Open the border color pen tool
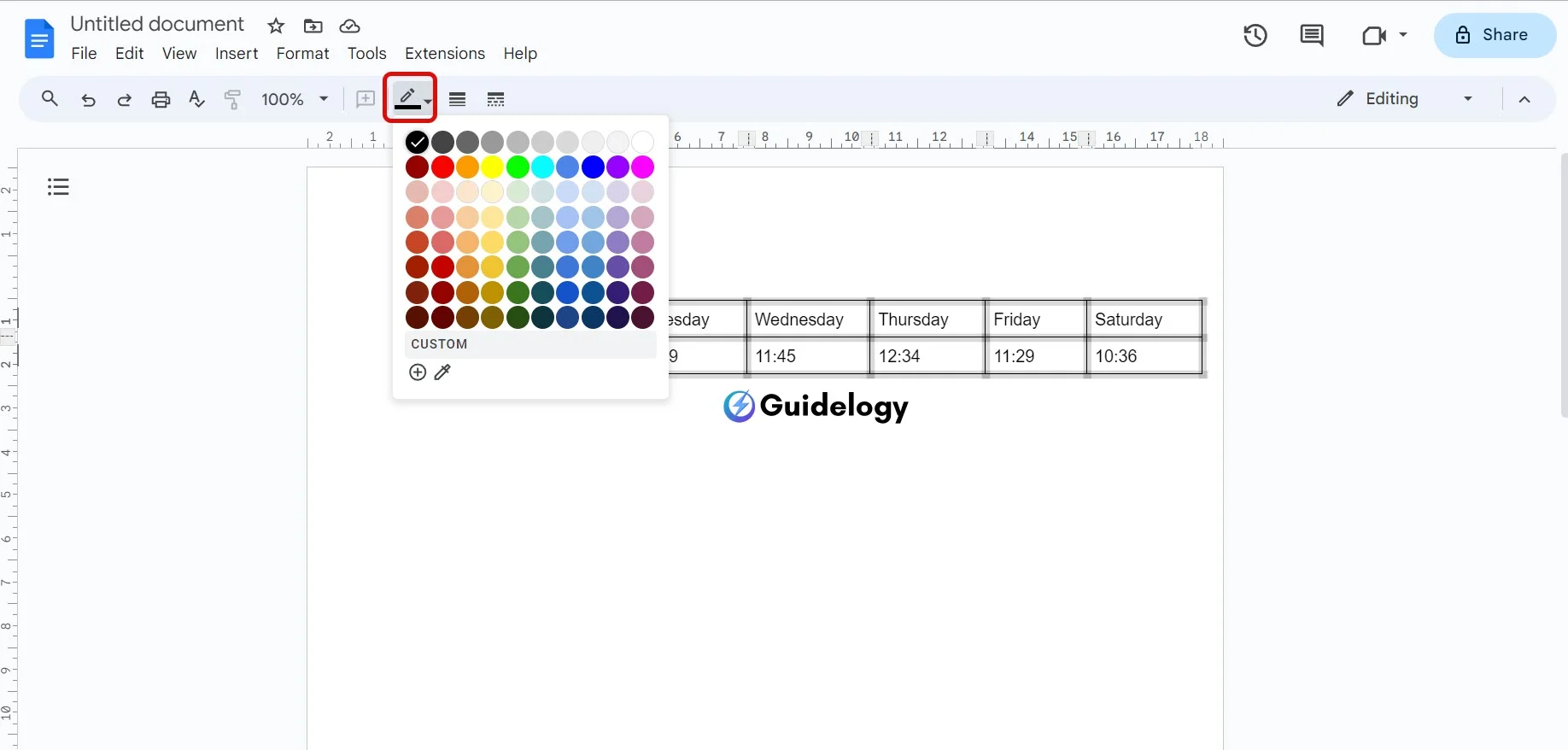Image resolution: width=1568 pixels, height=750 pixels. 412,98
